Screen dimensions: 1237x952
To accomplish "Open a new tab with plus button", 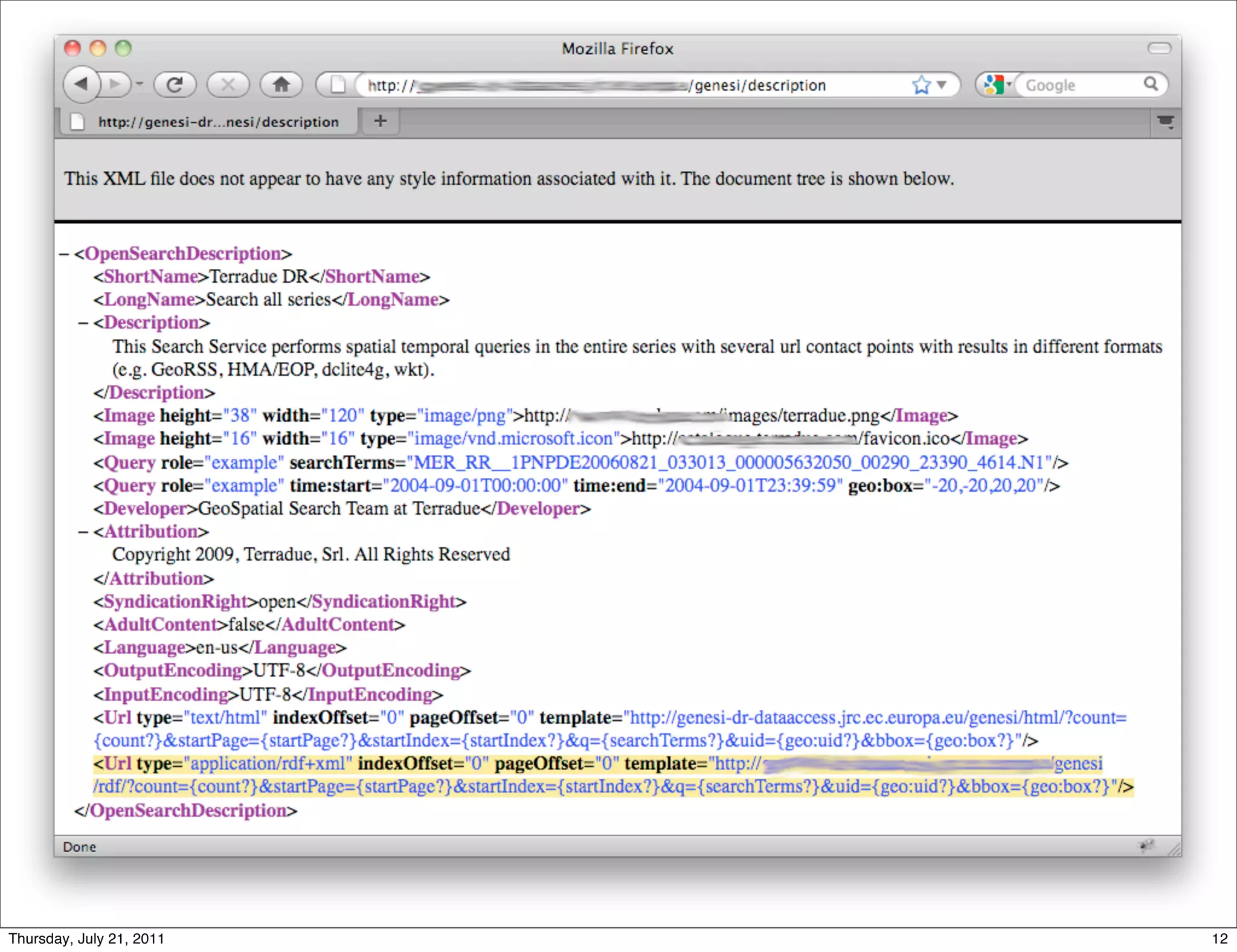I will coord(380,121).
